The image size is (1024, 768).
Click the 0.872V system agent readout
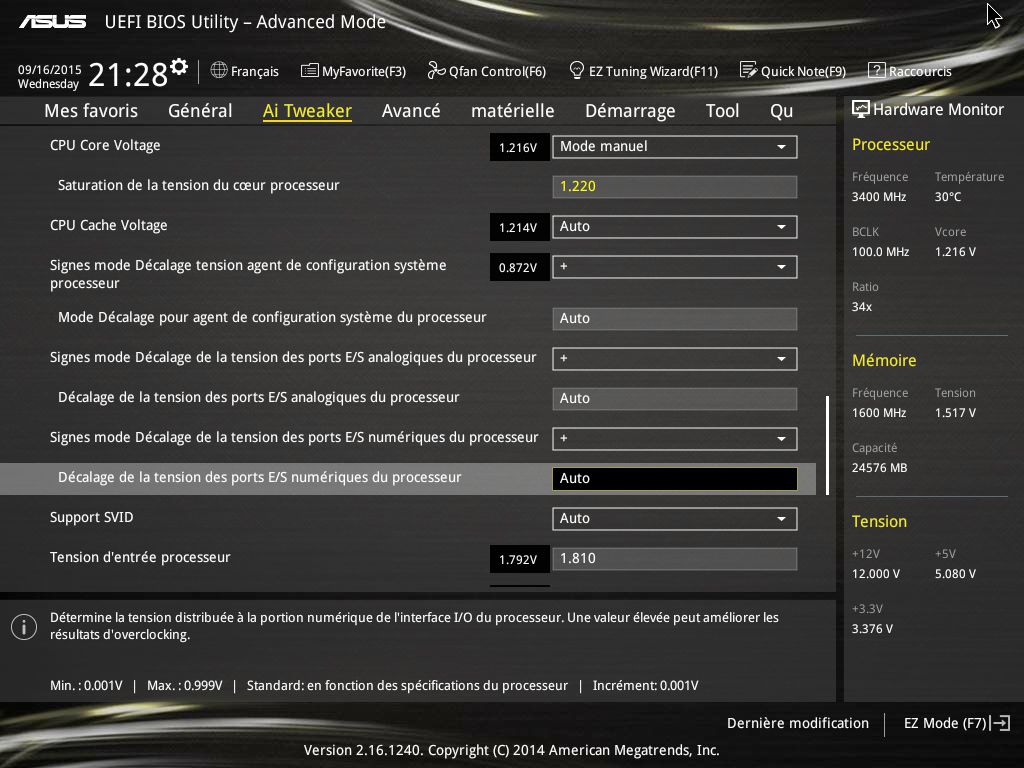pos(519,268)
